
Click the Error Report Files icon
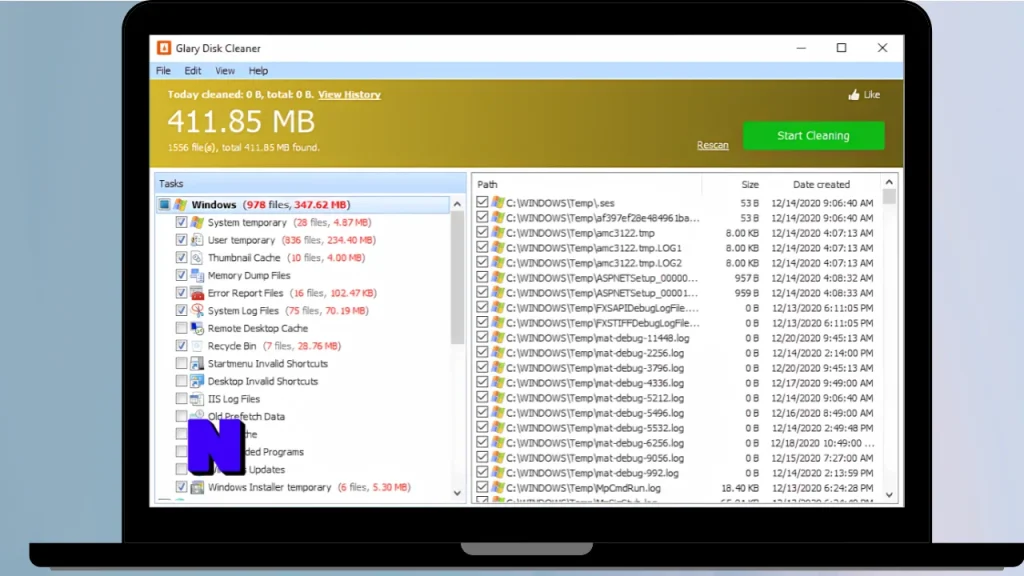click(x=197, y=293)
